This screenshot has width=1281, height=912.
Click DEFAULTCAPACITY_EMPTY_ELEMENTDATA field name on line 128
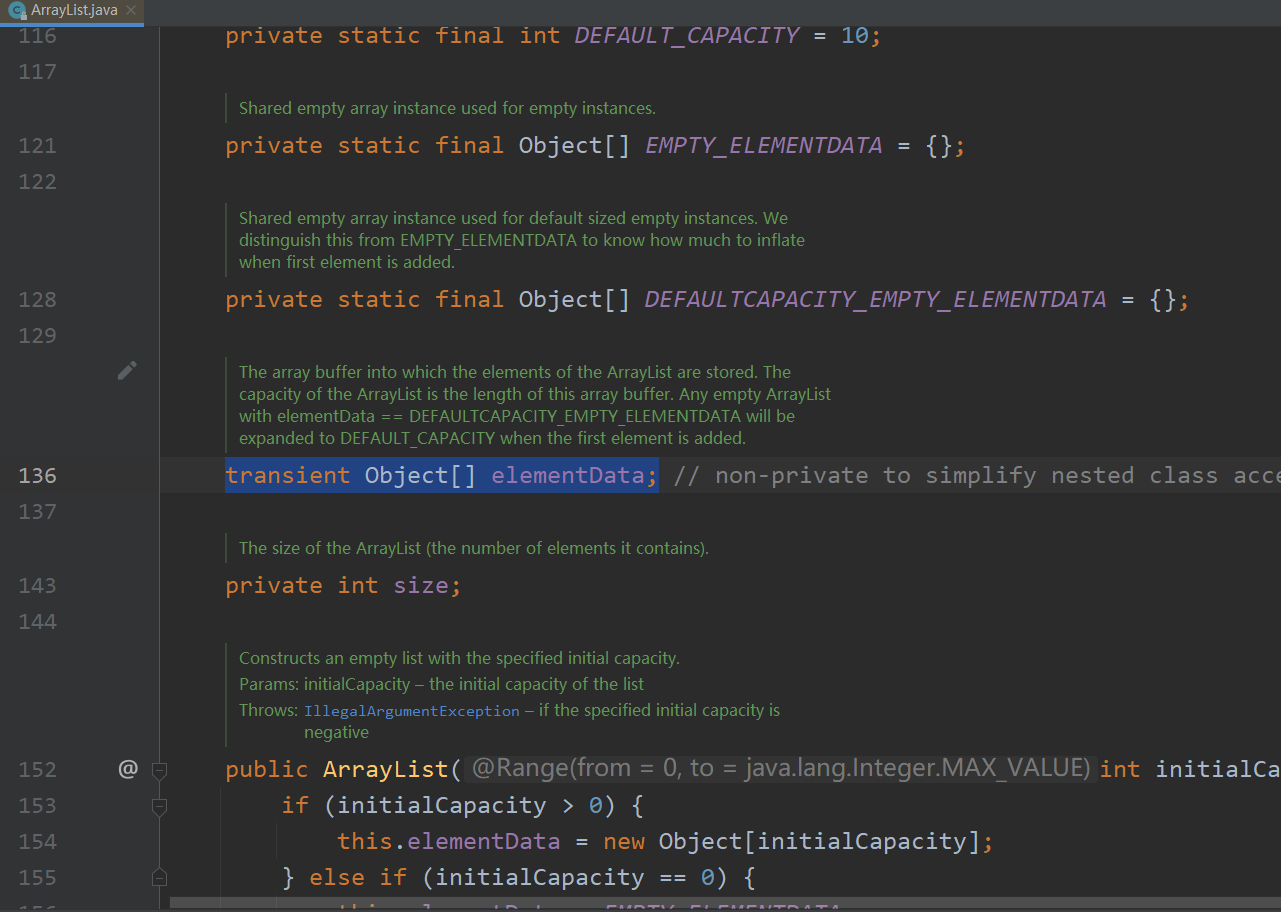876,300
